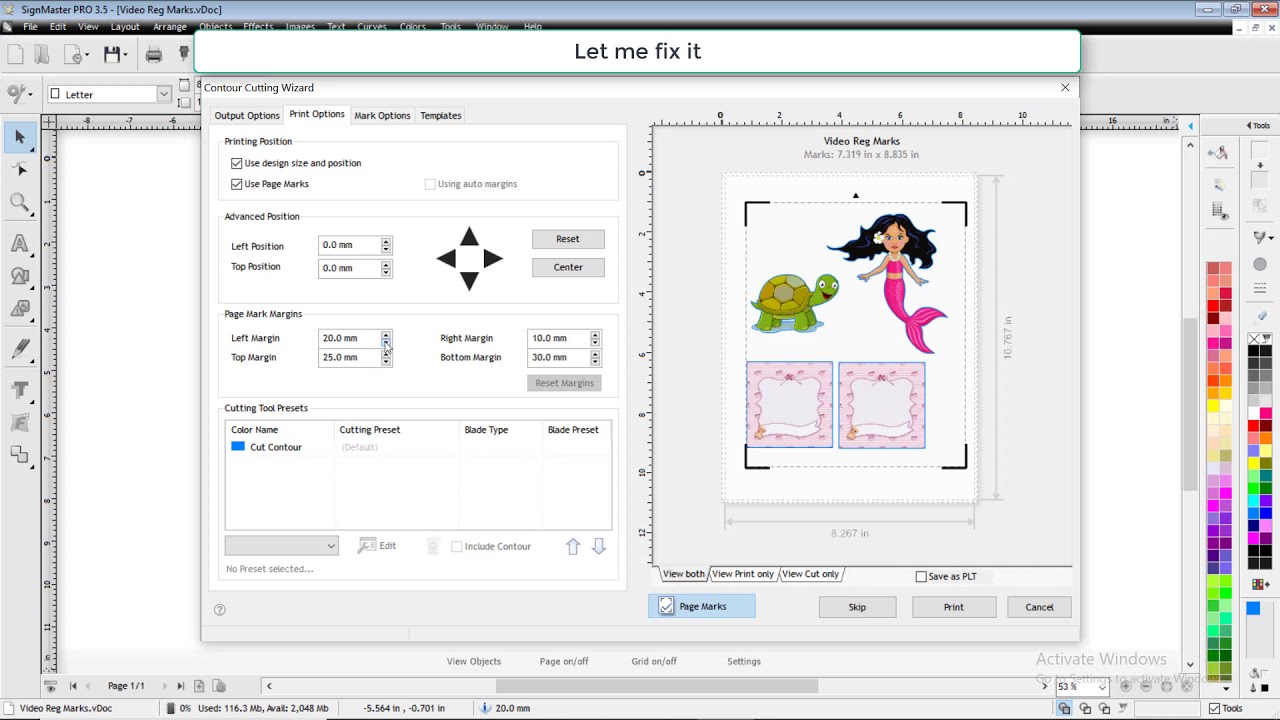The image size is (1280, 720).
Task: Open the wrench settings tool
Action: click(x=17, y=94)
